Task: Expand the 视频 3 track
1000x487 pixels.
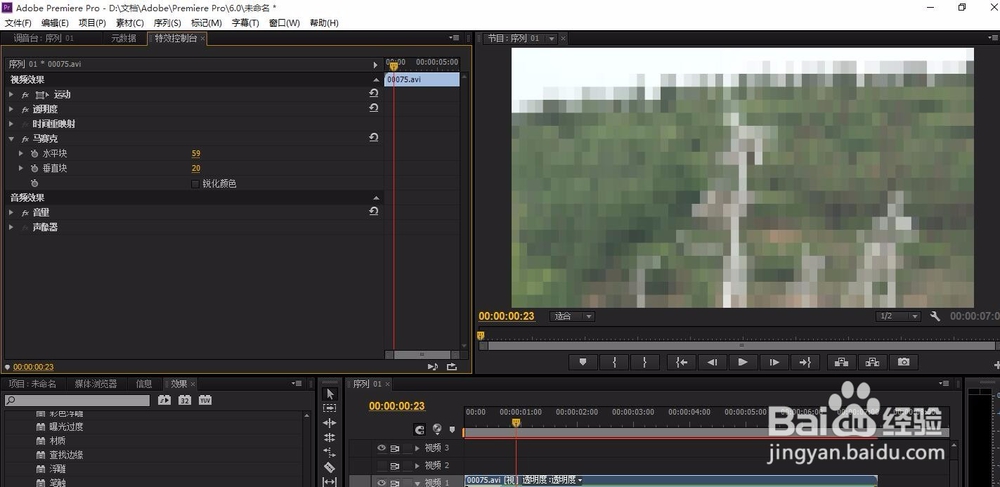Action: 418,448
